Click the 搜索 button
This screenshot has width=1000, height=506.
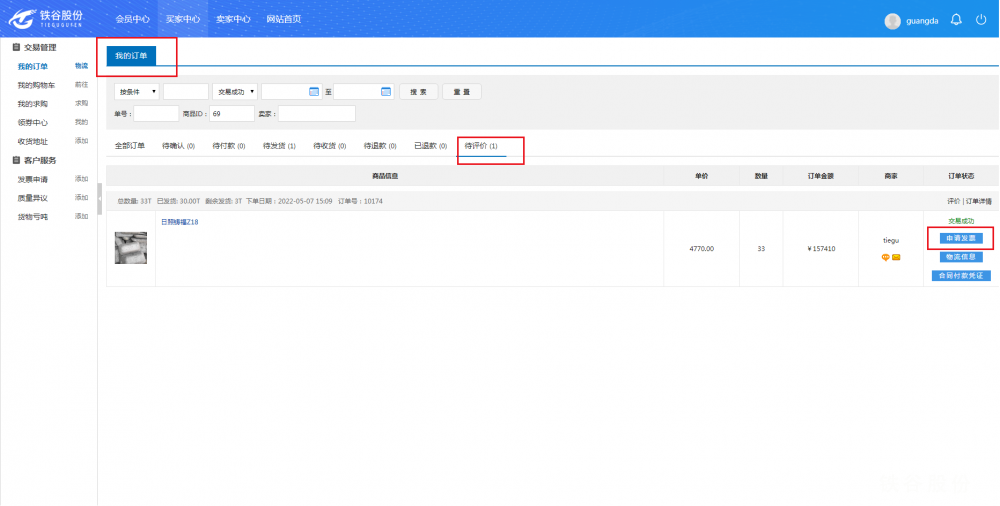(419, 91)
